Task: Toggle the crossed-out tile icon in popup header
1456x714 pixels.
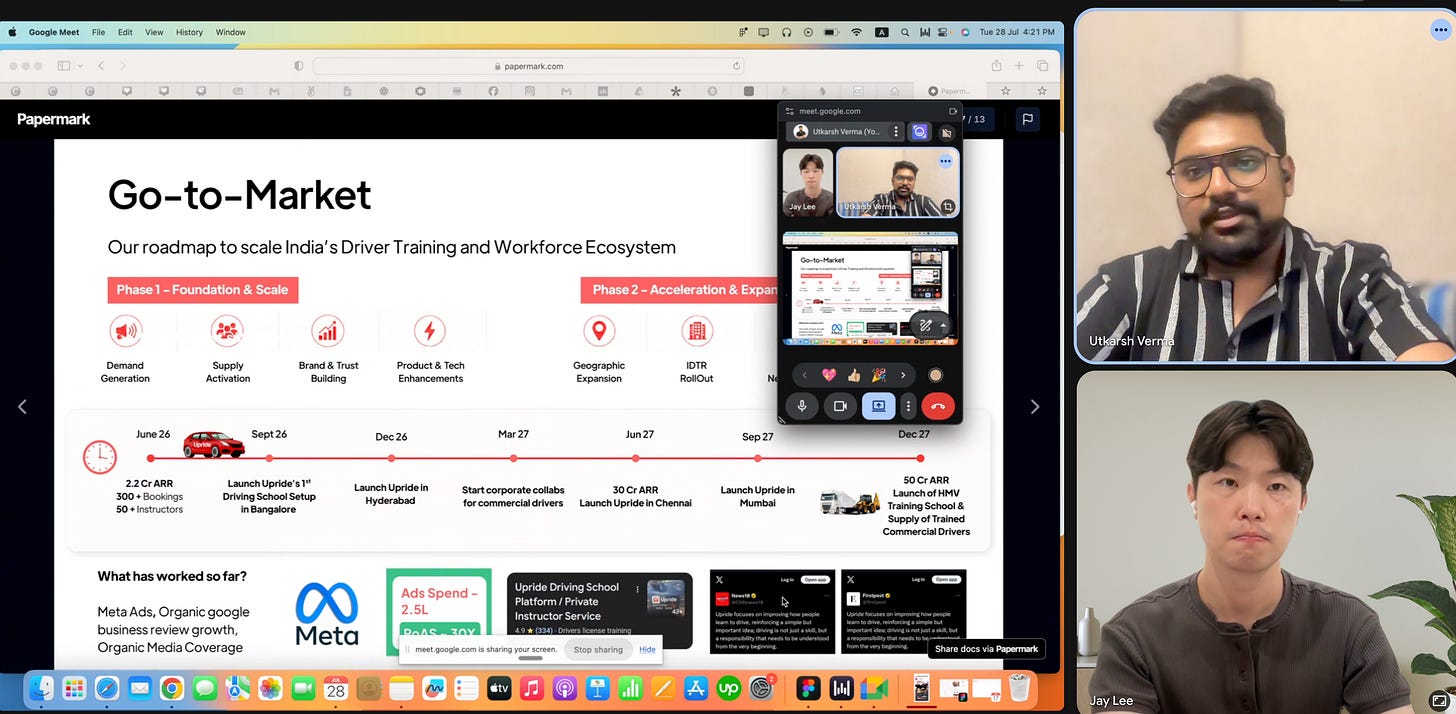Action: click(x=946, y=132)
